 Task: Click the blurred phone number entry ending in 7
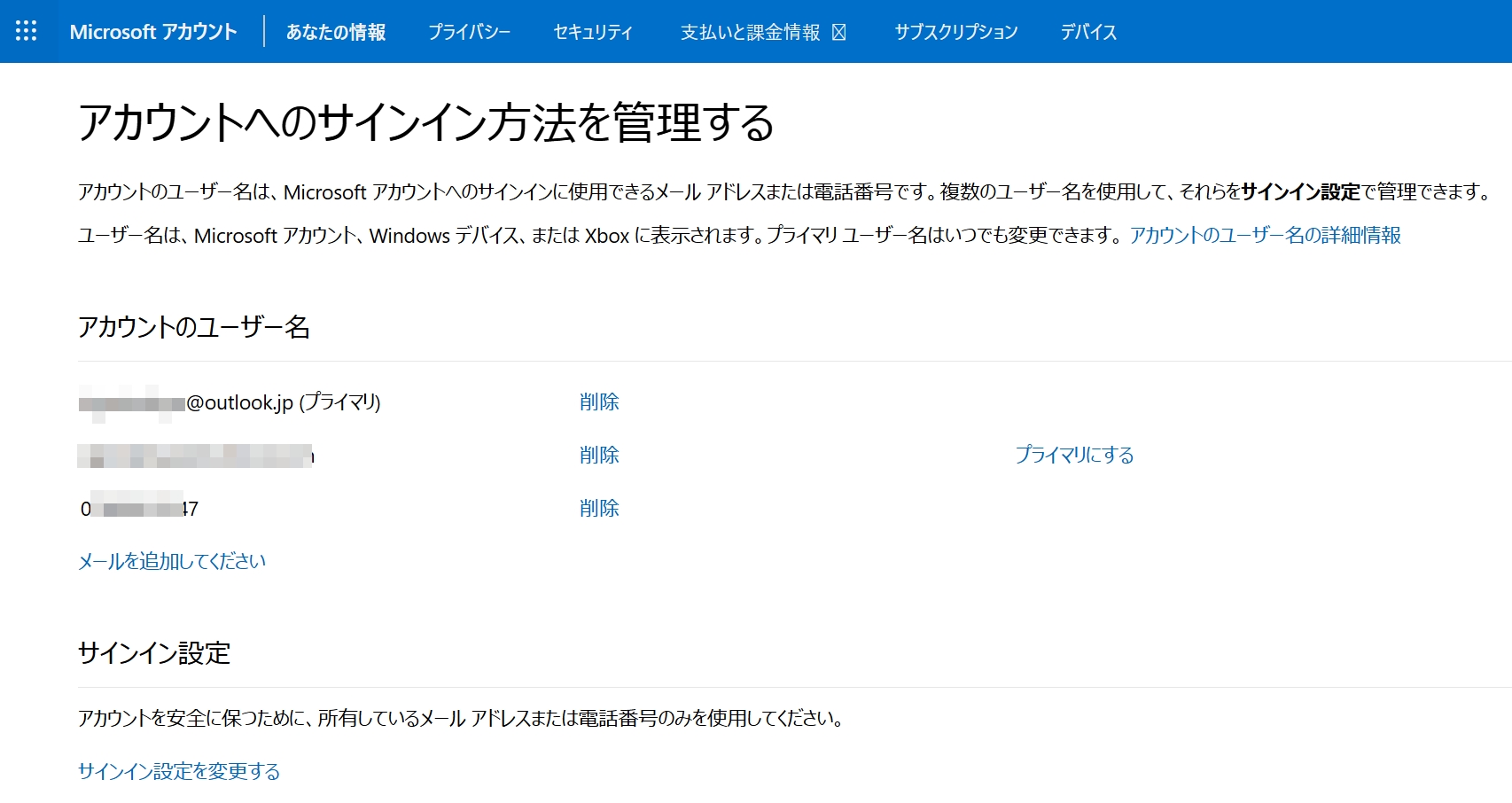coord(139,508)
